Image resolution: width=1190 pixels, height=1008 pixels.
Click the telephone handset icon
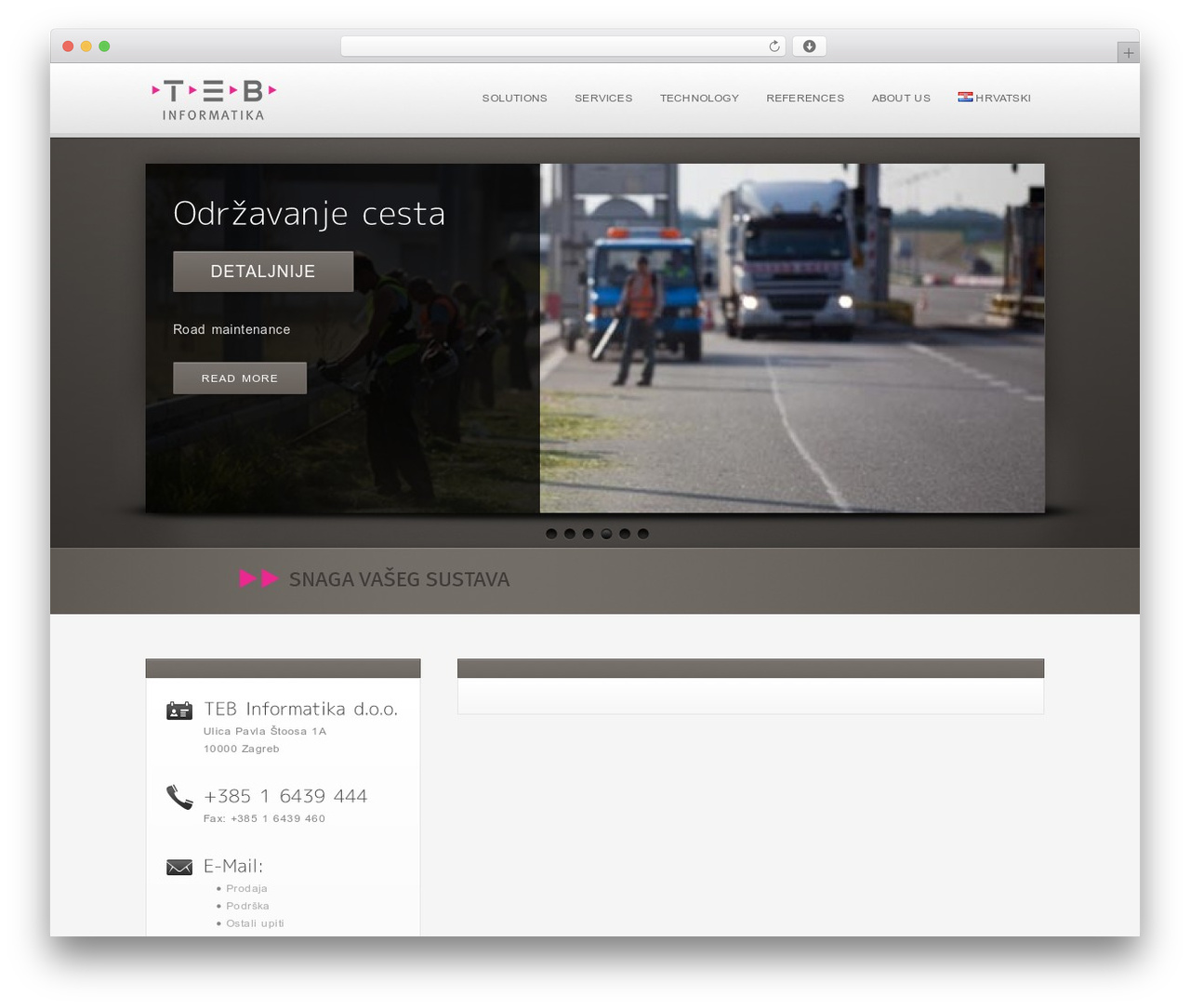(179, 797)
